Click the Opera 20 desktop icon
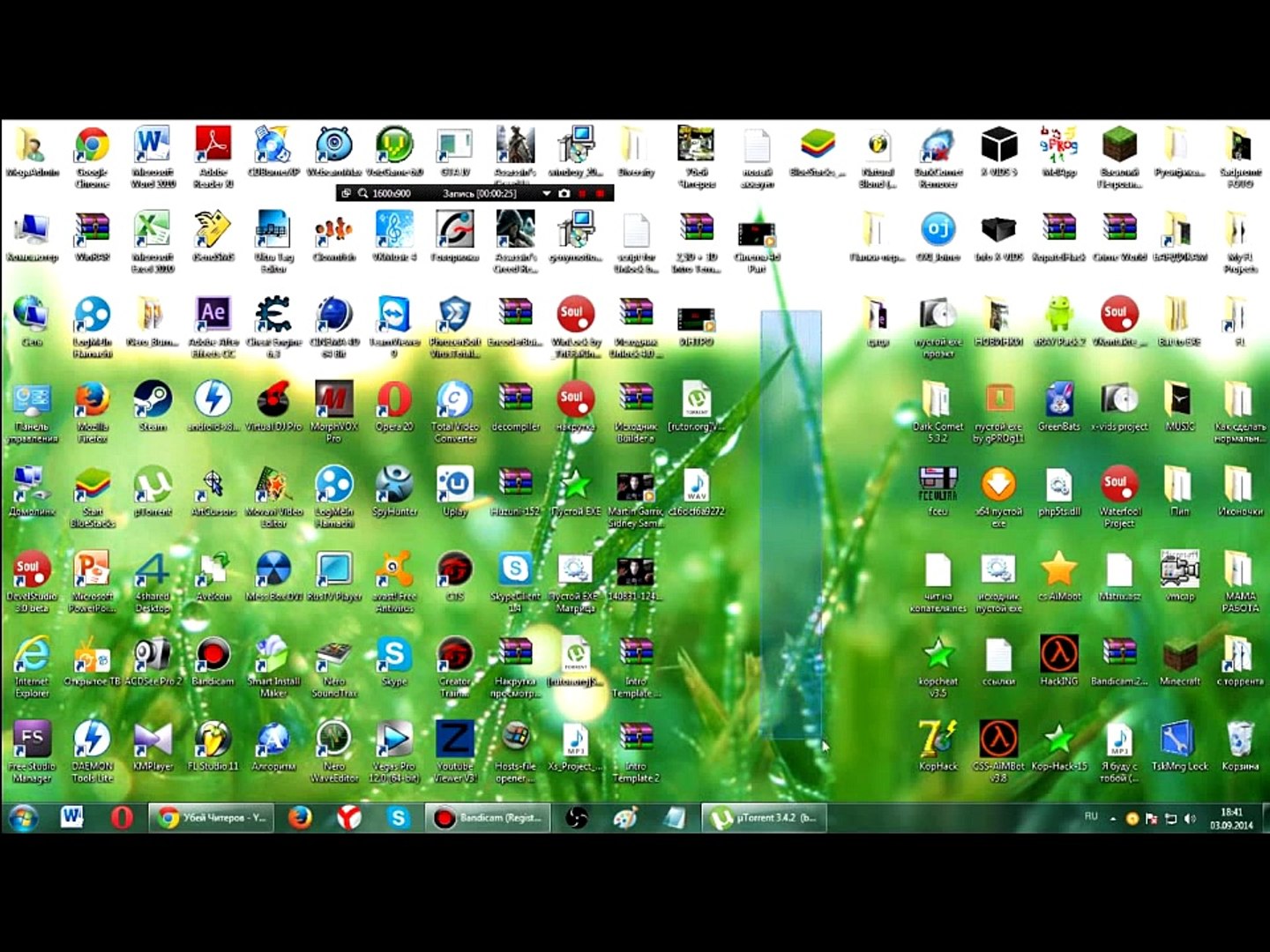 pyautogui.click(x=393, y=405)
